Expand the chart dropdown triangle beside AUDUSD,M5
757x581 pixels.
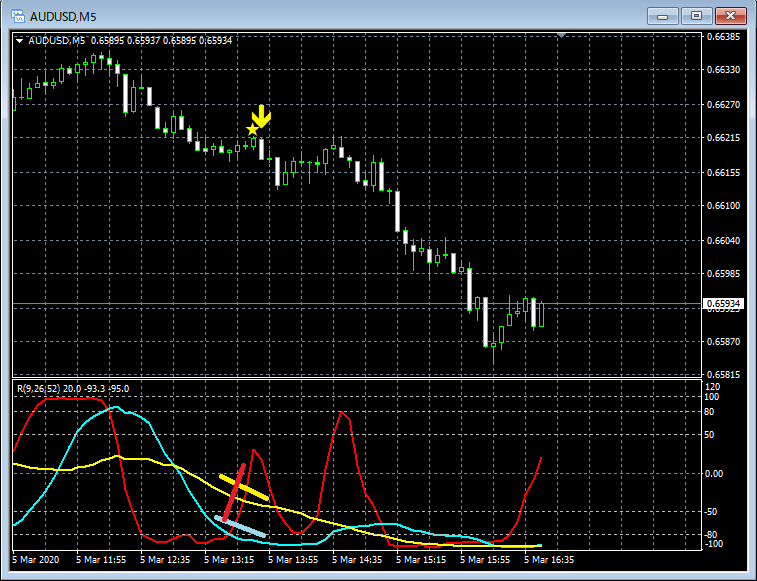pyautogui.click(x=19, y=41)
